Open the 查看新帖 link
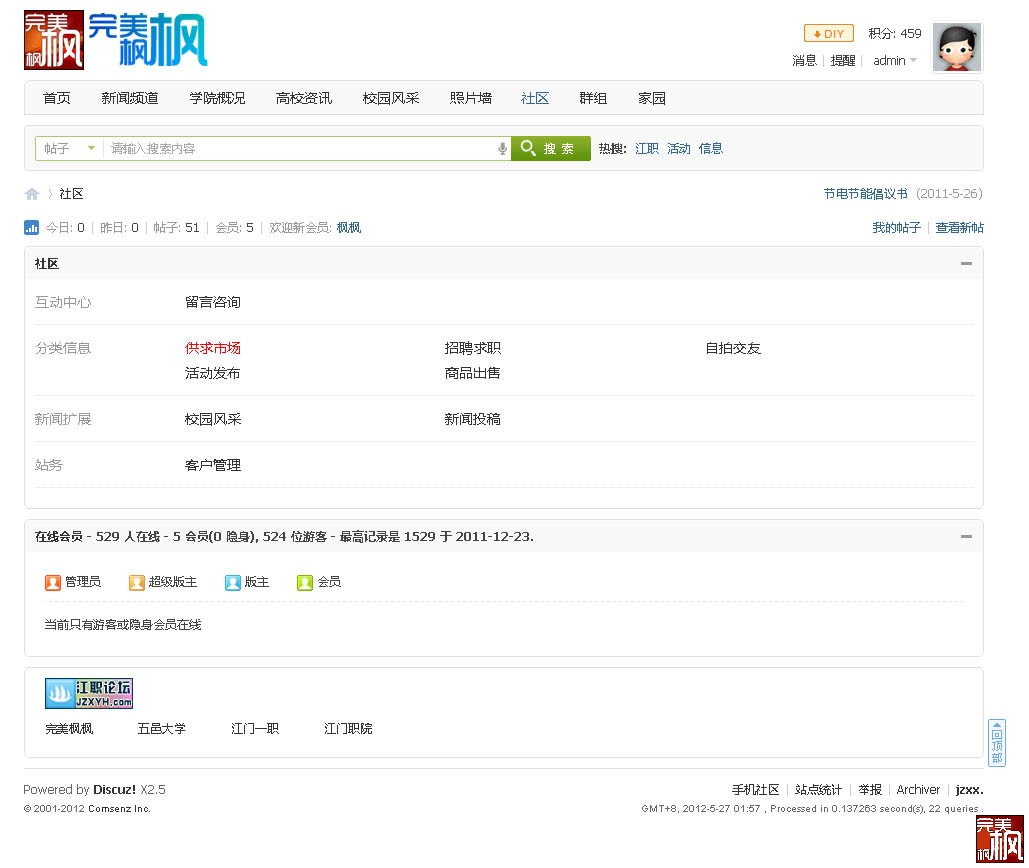Image resolution: width=1029 pixels, height=868 pixels. coord(959,228)
